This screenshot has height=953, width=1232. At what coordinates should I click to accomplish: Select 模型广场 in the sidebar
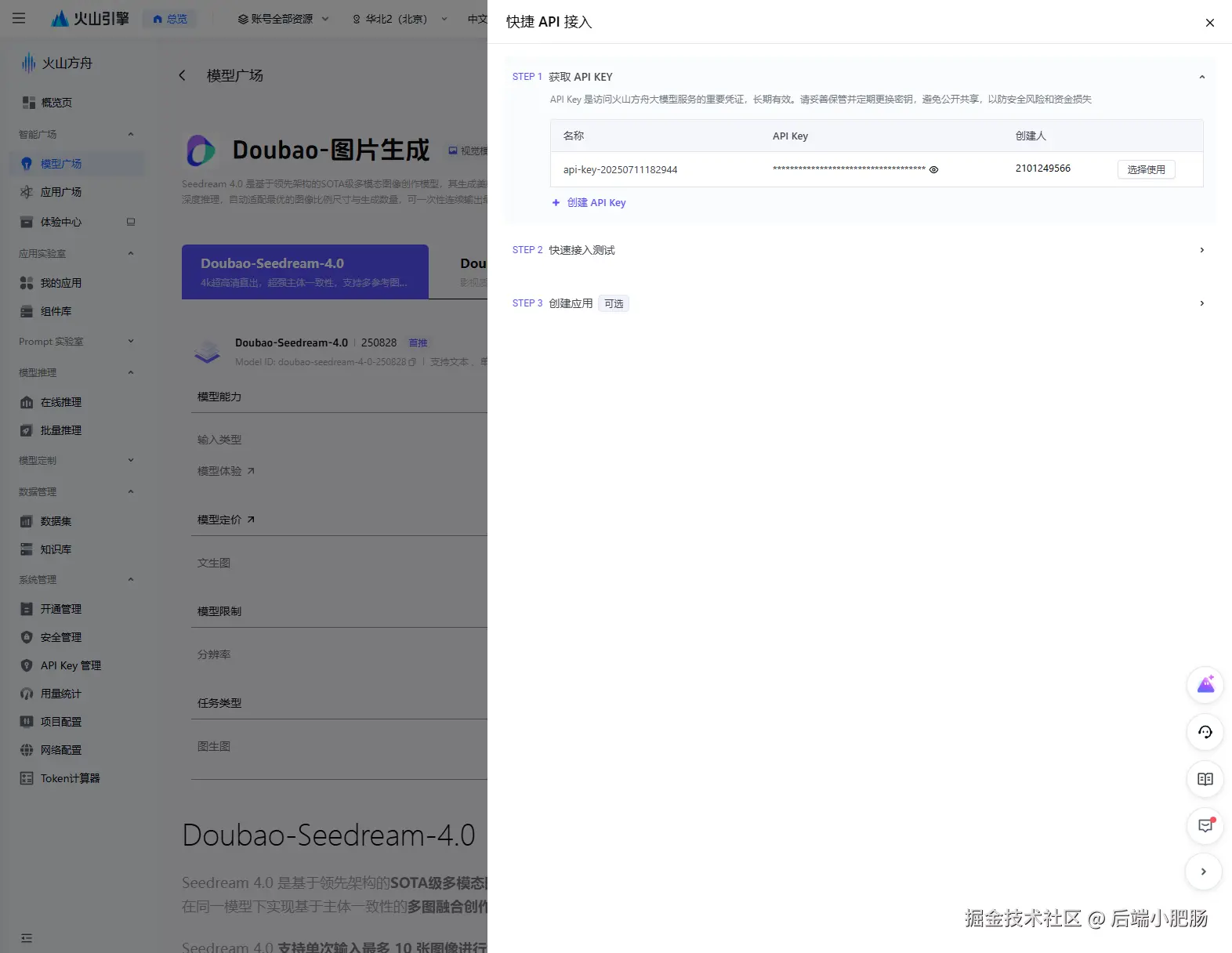(75, 164)
